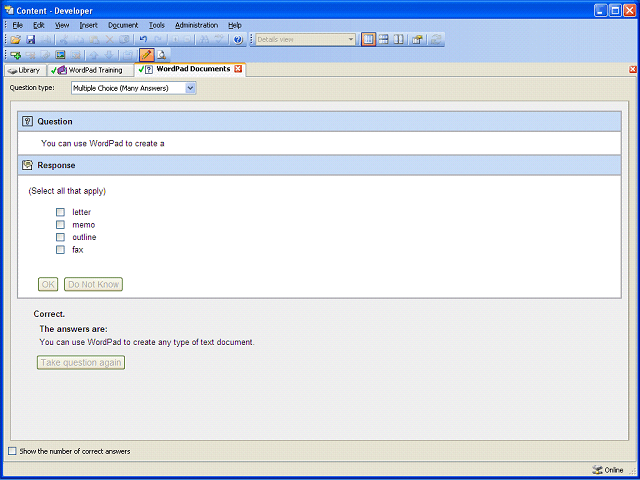640x480 pixels.
Task: Click the red X at far right of tab bar
Action: [x=633, y=69]
